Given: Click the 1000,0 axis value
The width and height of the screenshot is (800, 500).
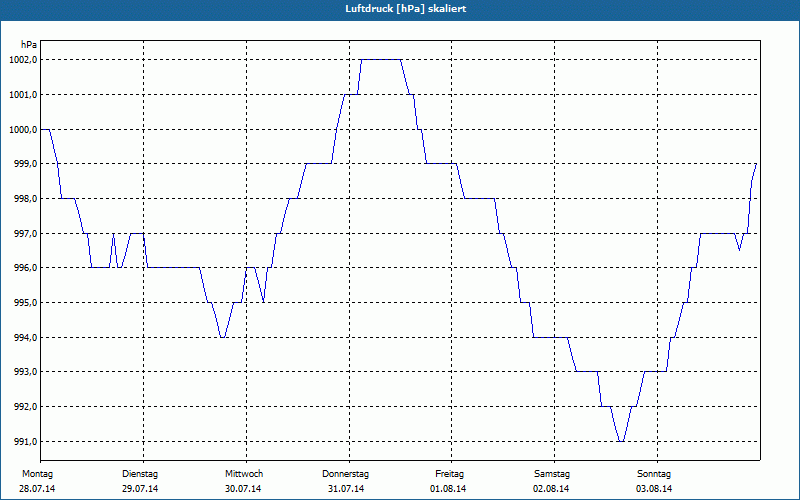Looking at the screenshot, I should [x=23, y=129].
